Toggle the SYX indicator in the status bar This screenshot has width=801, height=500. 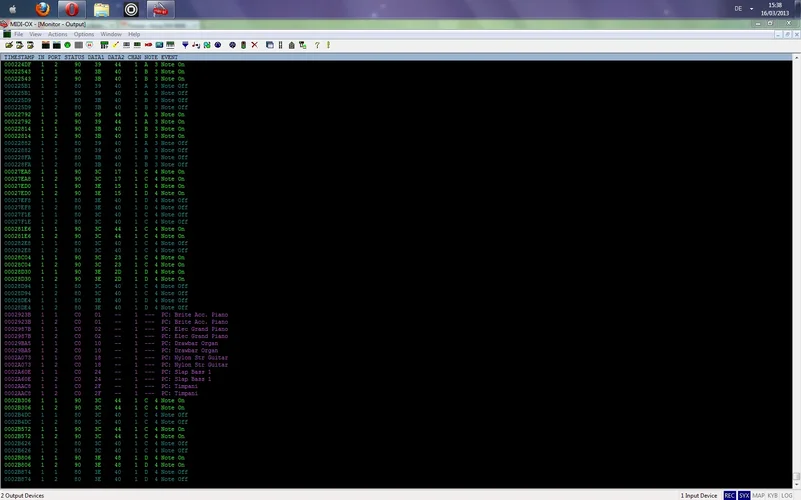point(744,495)
